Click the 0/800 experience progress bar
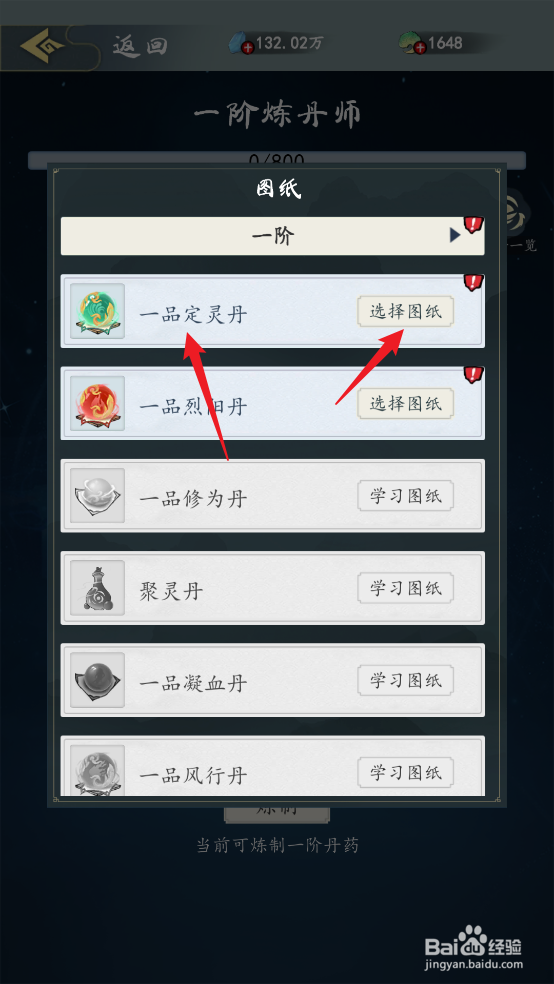This screenshot has width=554, height=984. click(x=277, y=160)
